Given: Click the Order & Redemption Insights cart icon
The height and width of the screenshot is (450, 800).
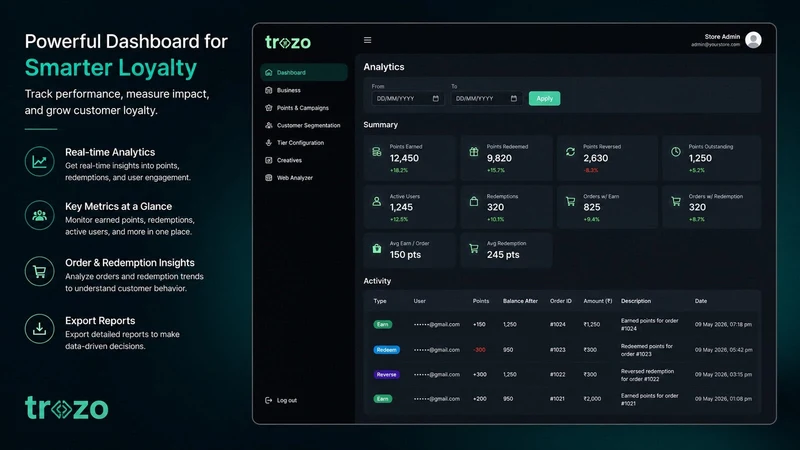Looking at the screenshot, I should tap(39, 271).
